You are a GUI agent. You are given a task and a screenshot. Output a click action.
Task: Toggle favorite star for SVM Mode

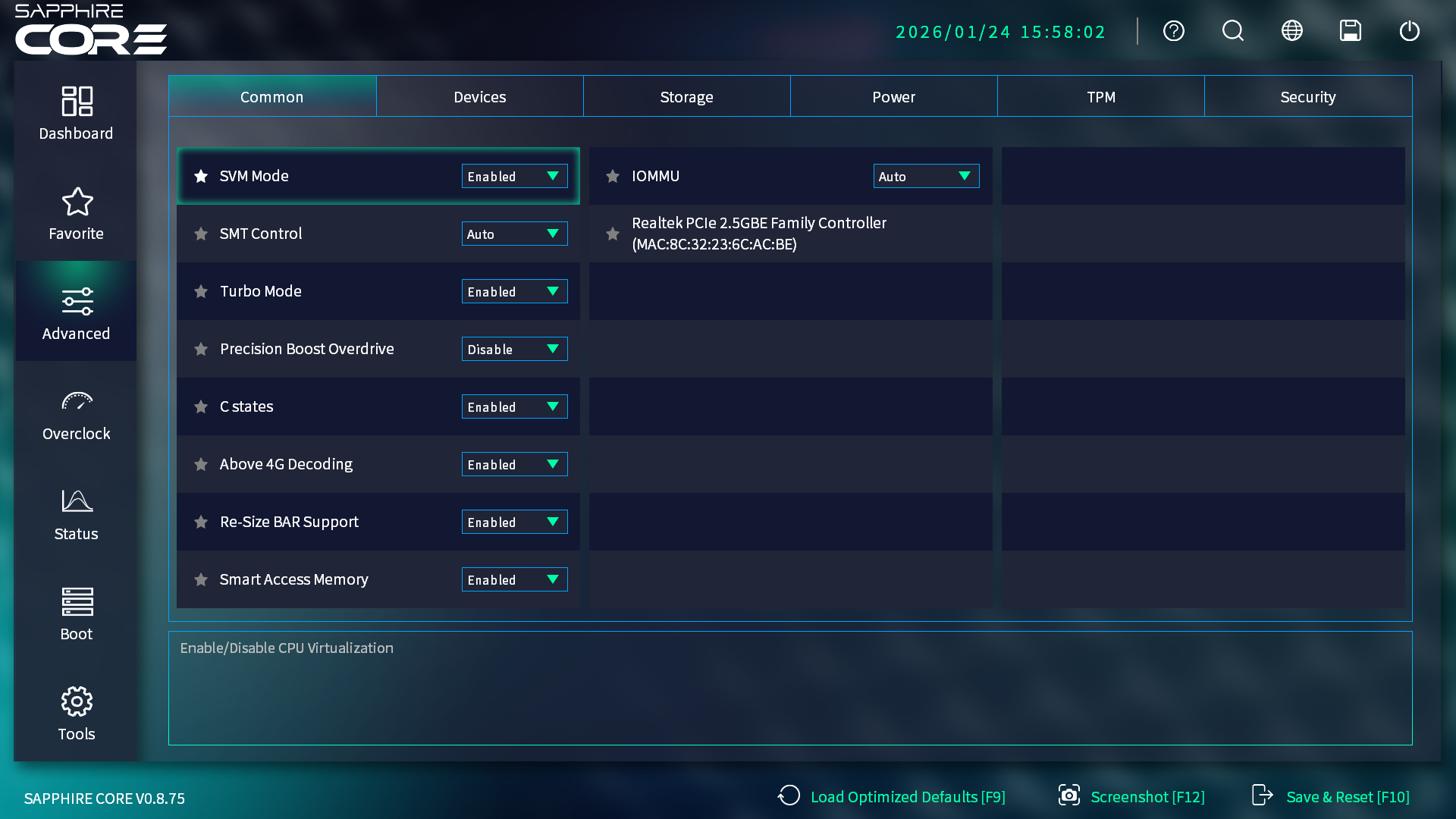click(x=201, y=176)
